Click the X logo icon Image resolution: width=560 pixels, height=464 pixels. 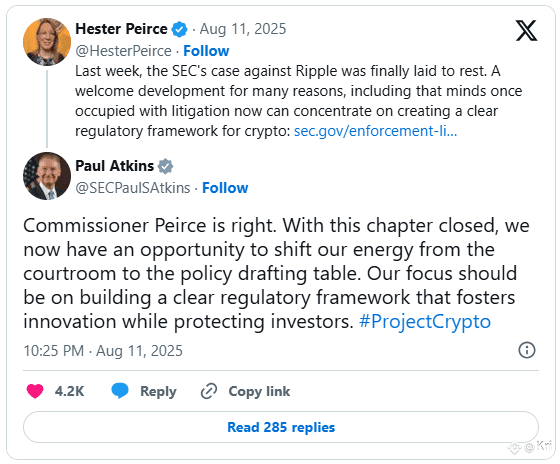click(526, 30)
